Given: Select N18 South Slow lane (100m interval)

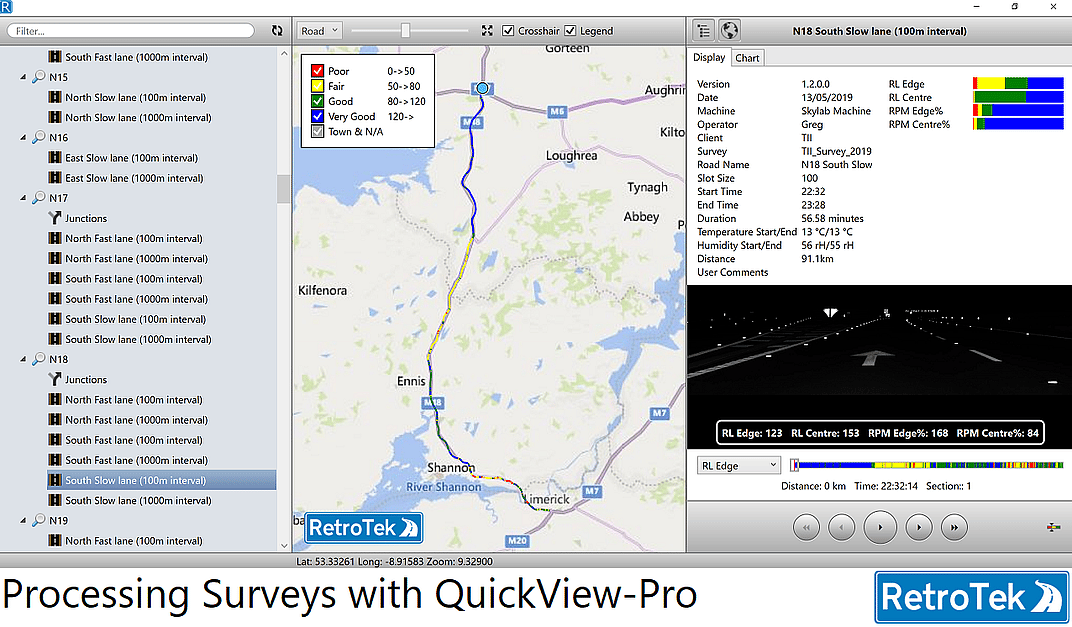Looking at the screenshot, I should [161, 480].
